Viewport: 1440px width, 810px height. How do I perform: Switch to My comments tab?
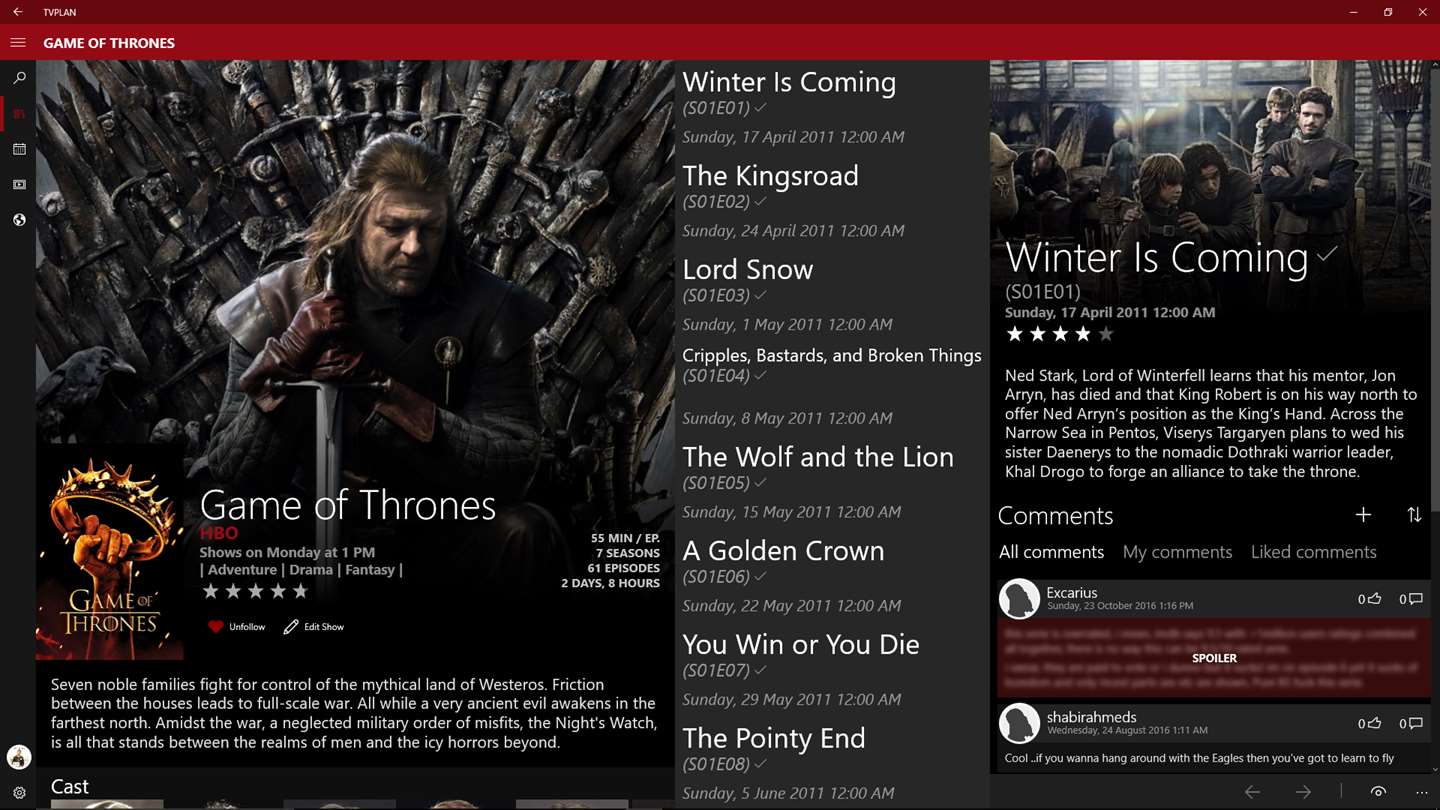(1177, 552)
